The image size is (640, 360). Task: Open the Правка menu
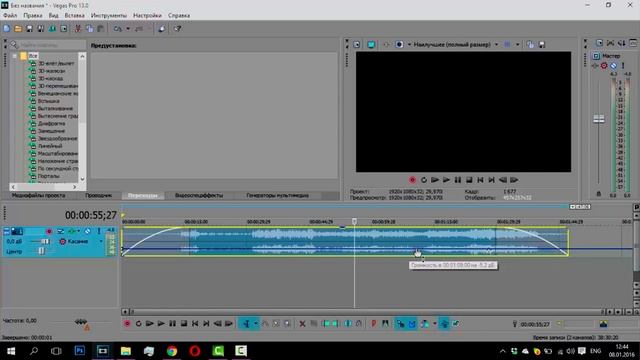33,16
